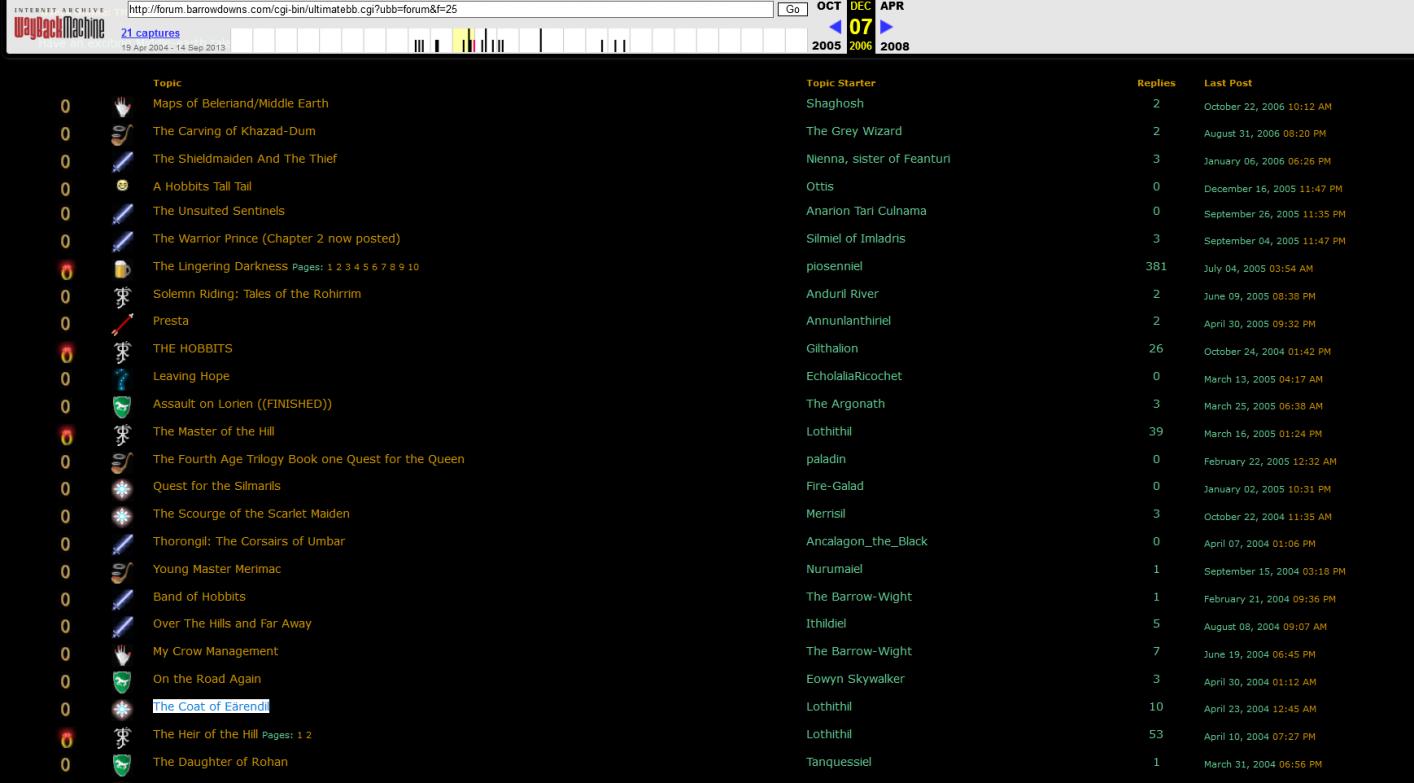Go to previous capture with blue left arrow
The width and height of the screenshot is (1414, 783).
(835, 27)
